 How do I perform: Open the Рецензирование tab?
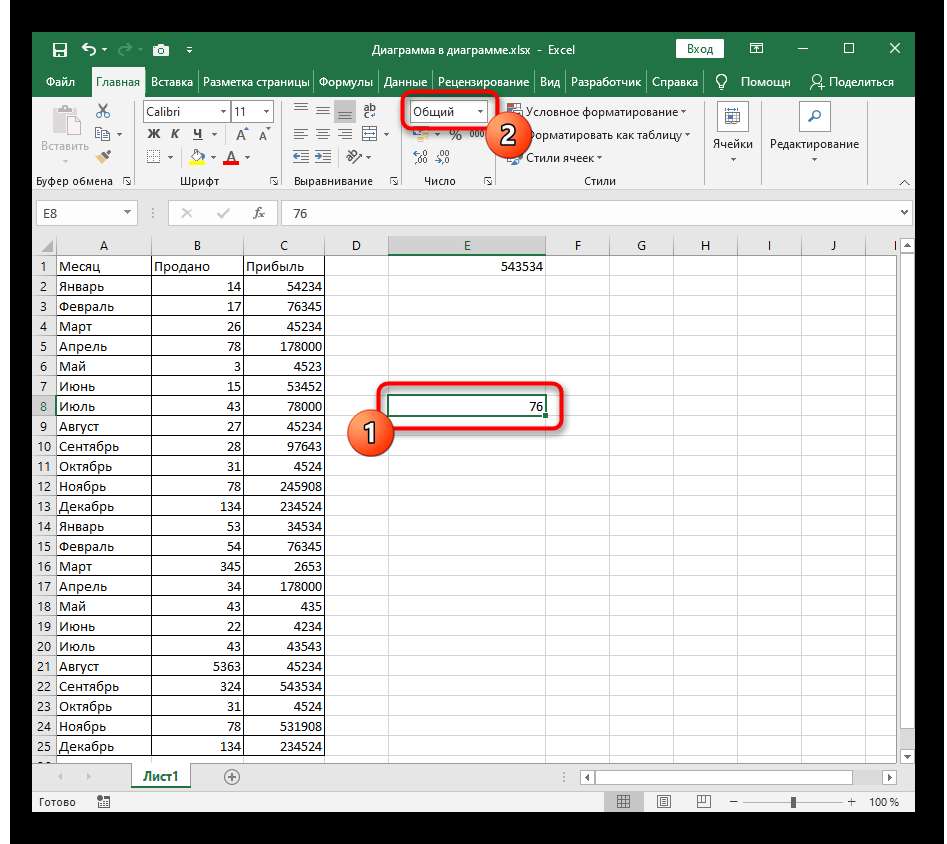pyautogui.click(x=483, y=82)
